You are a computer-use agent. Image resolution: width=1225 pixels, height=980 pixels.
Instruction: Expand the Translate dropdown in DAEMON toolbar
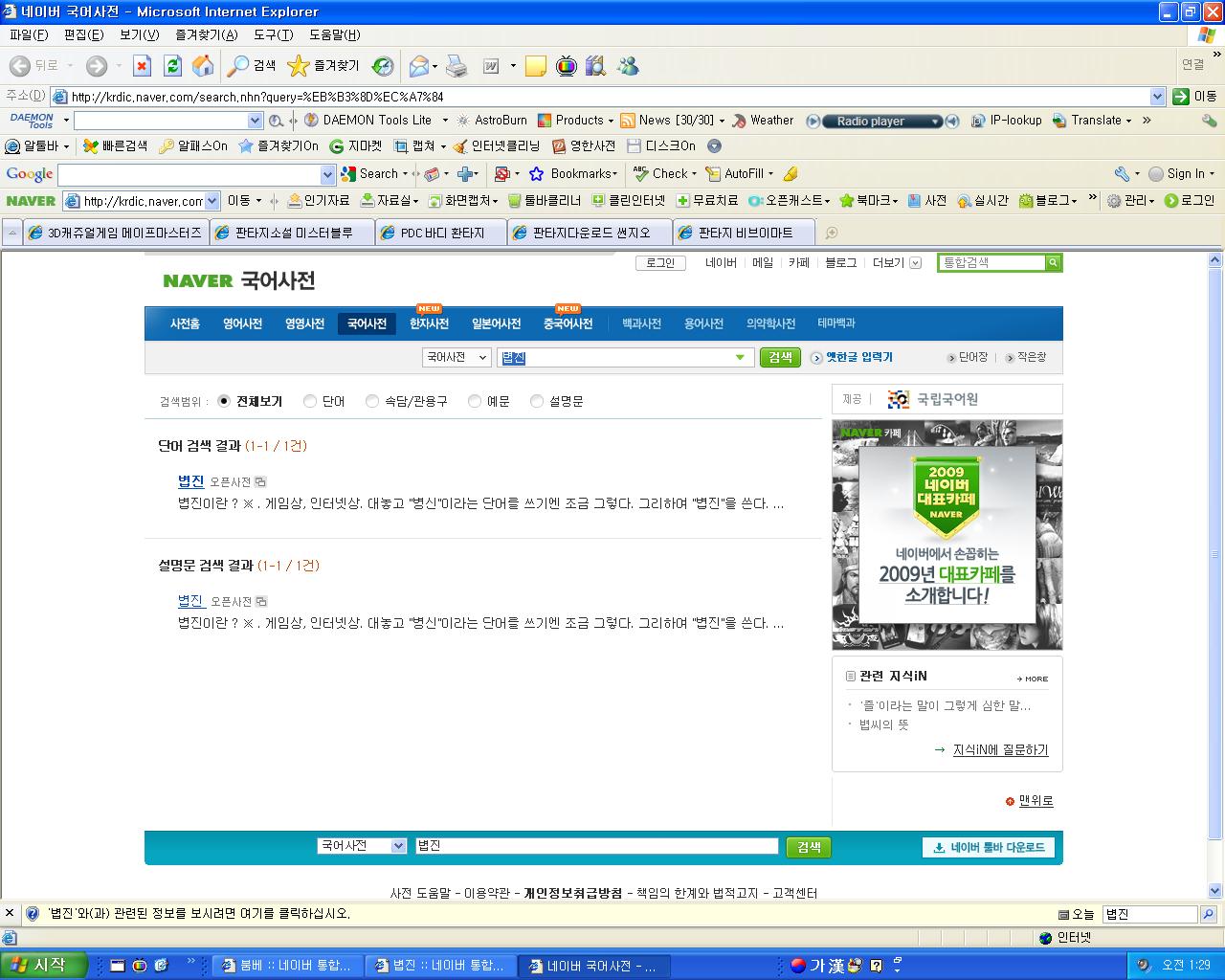(1128, 121)
